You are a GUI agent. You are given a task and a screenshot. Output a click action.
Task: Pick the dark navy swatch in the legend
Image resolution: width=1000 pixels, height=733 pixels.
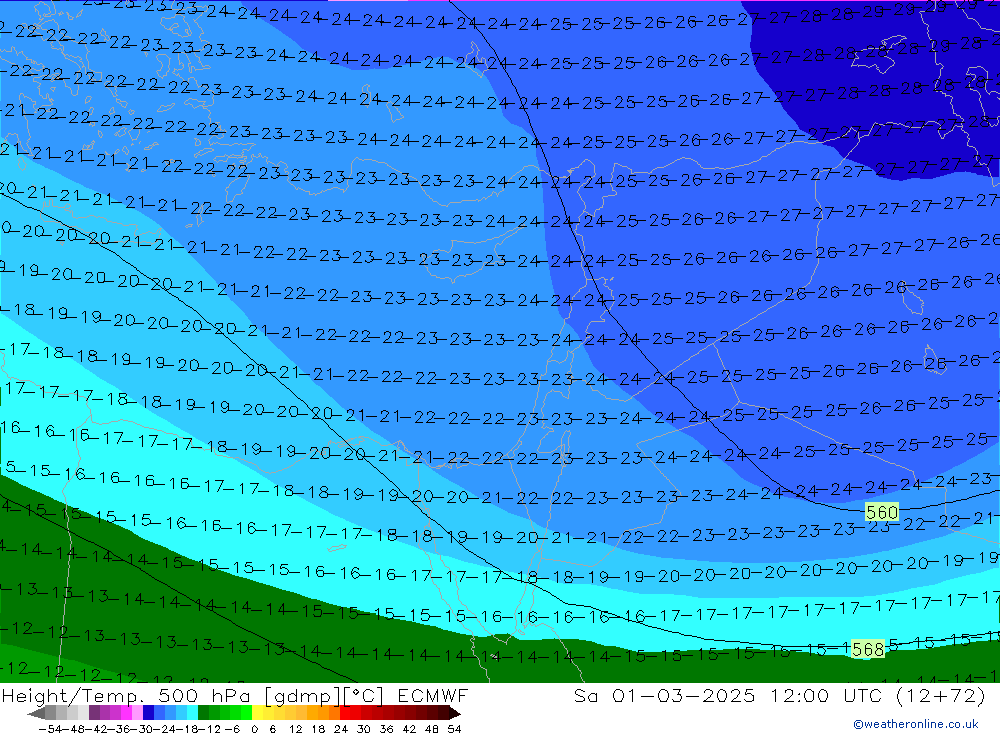tap(148, 713)
